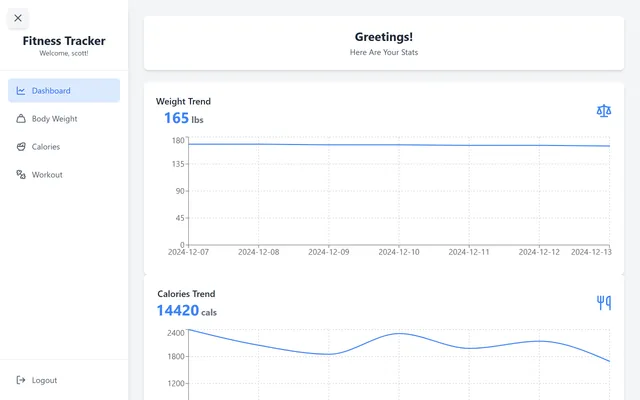Click the 165 lbs value

184,118
